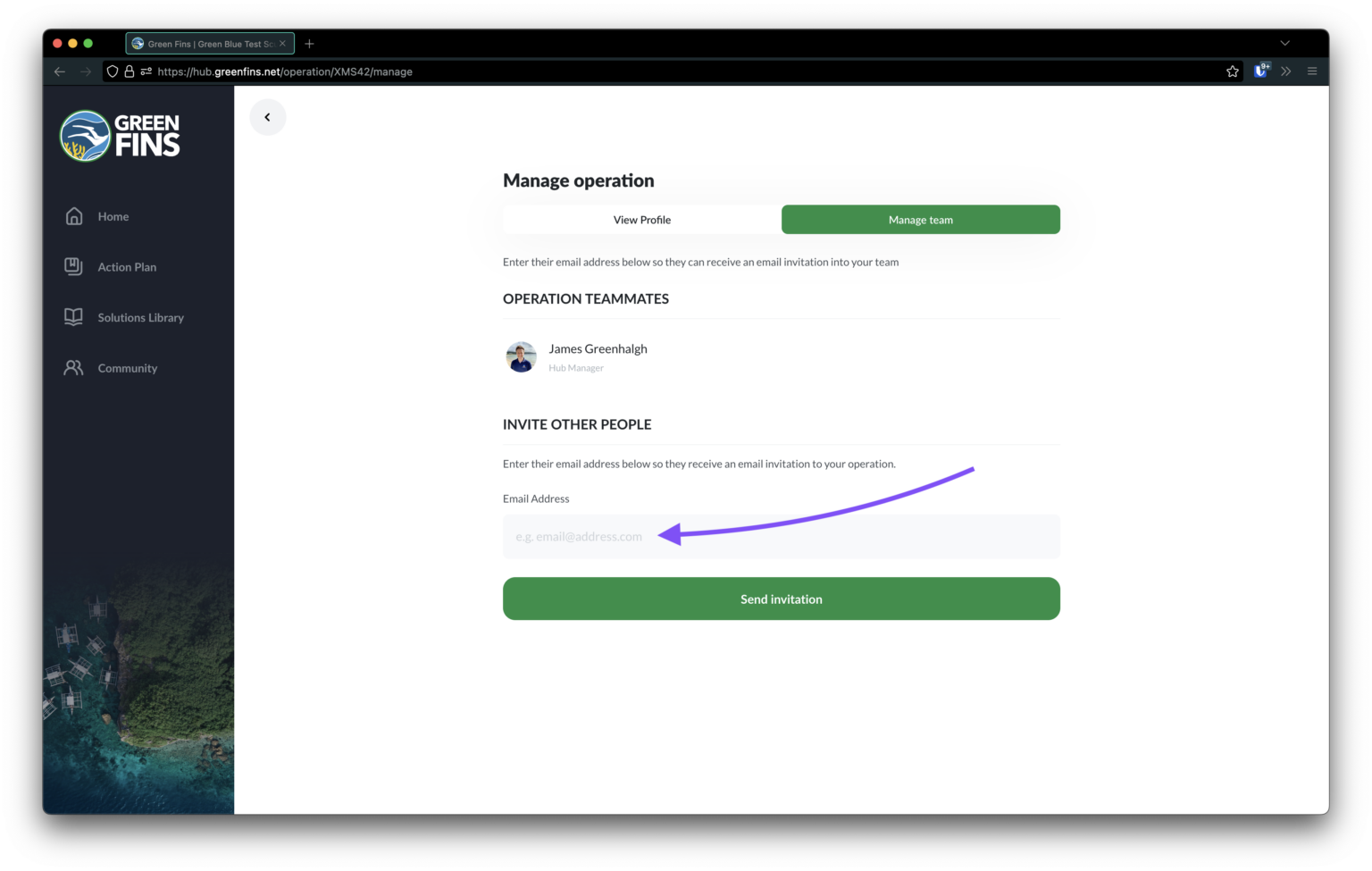Click the Green Fins logo

(119, 135)
